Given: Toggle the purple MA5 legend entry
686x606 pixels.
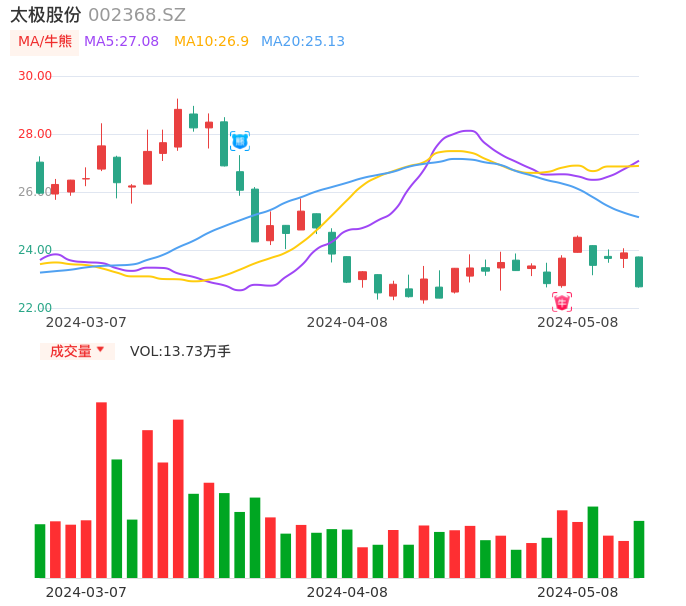Looking at the screenshot, I should coord(121,42).
